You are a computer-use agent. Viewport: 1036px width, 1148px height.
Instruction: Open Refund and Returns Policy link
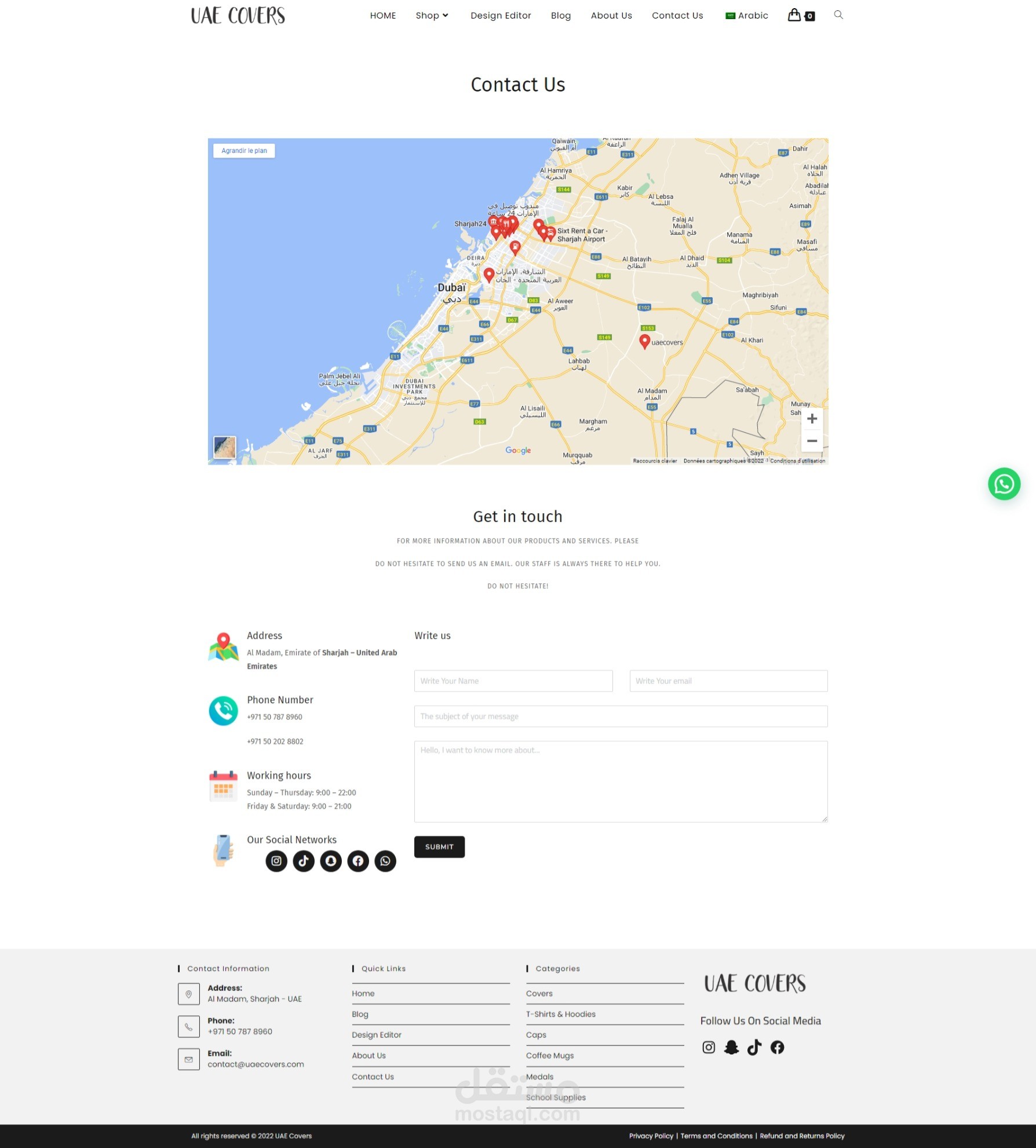pos(802,1136)
